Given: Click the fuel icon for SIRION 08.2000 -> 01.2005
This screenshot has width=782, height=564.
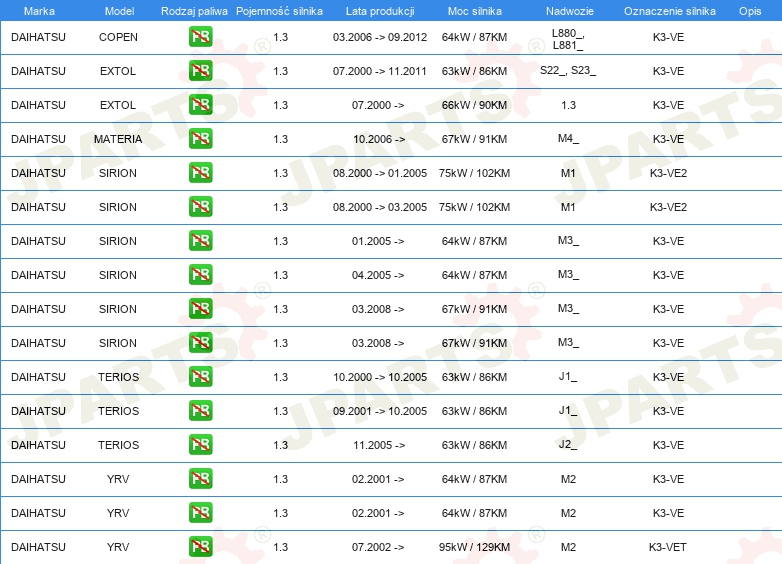Looking at the screenshot, I should [200, 173].
